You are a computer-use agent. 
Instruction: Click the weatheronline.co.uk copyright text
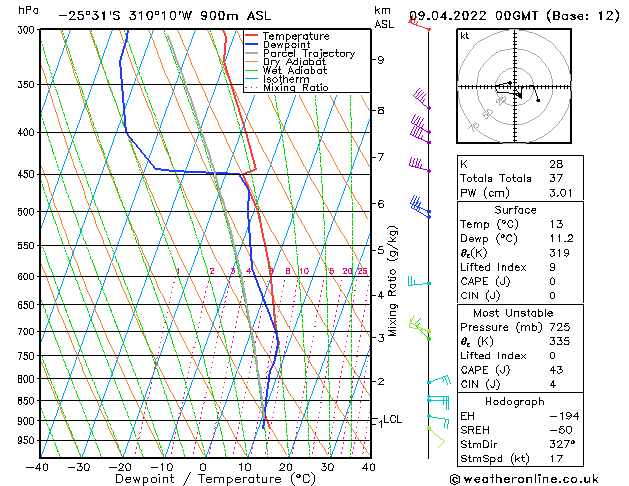coord(524,479)
